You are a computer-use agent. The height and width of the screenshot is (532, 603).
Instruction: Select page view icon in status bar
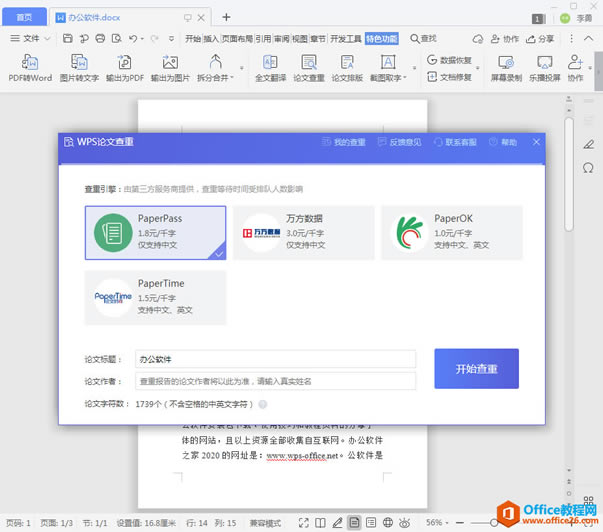pyautogui.click(x=354, y=522)
